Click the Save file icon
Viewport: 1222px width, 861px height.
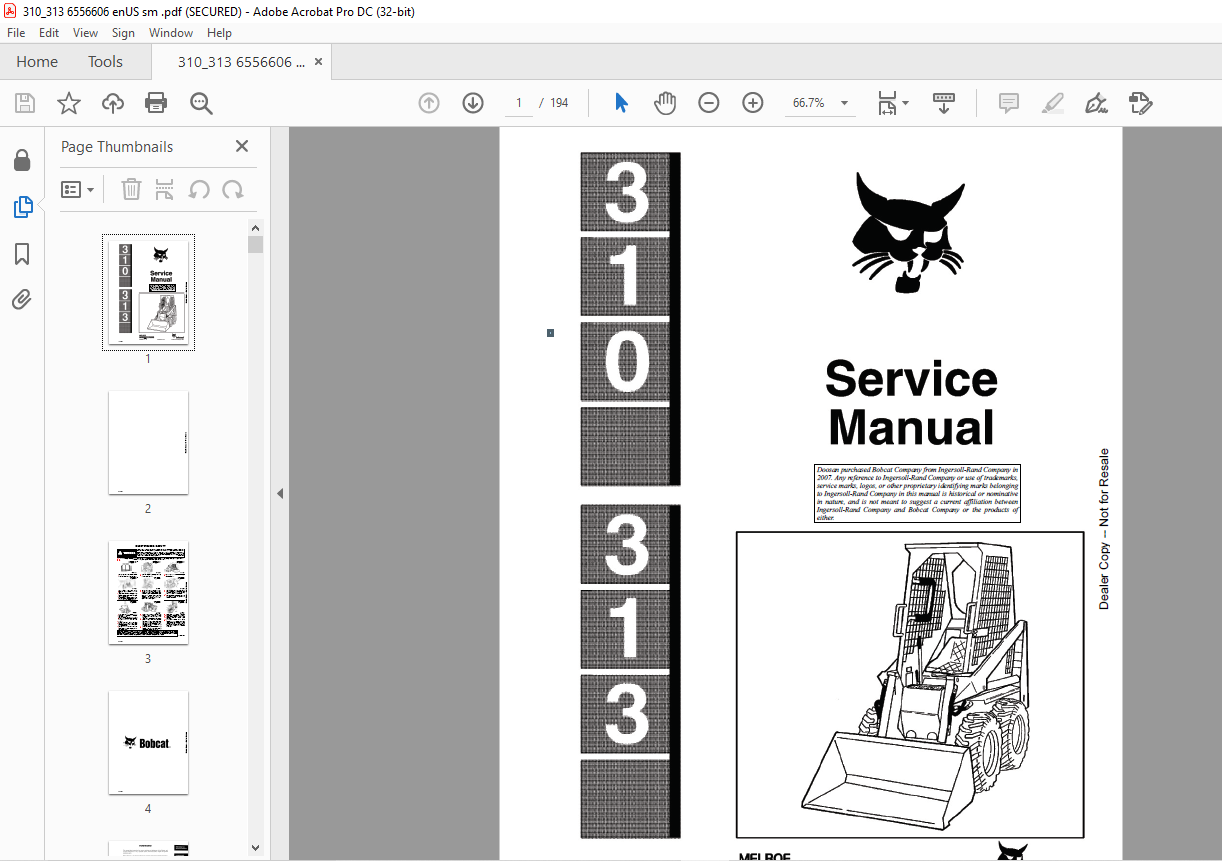pyautogui.click(x=25, y=103)
